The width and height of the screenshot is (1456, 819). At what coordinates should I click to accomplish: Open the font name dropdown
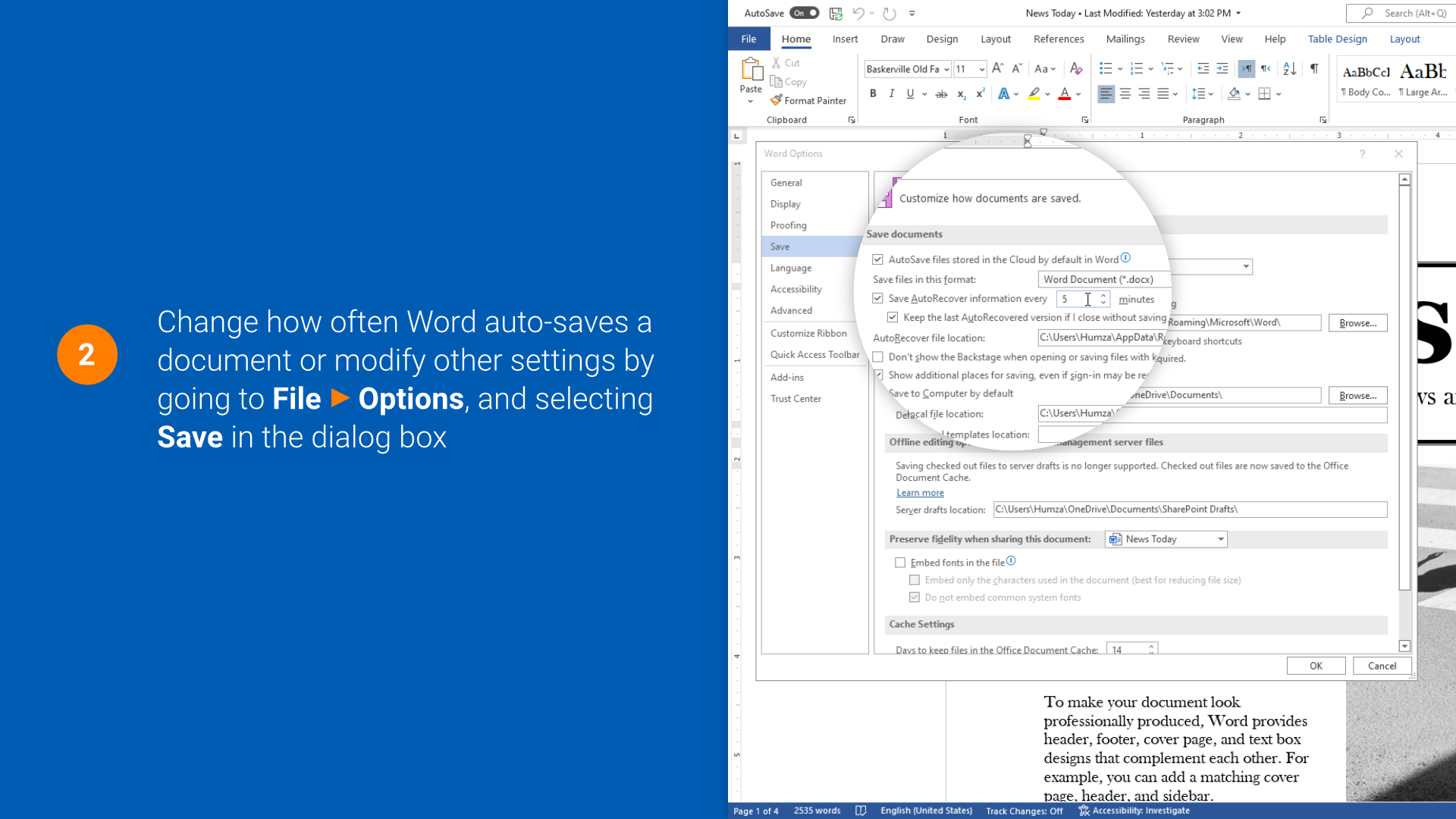click(946, 70)
